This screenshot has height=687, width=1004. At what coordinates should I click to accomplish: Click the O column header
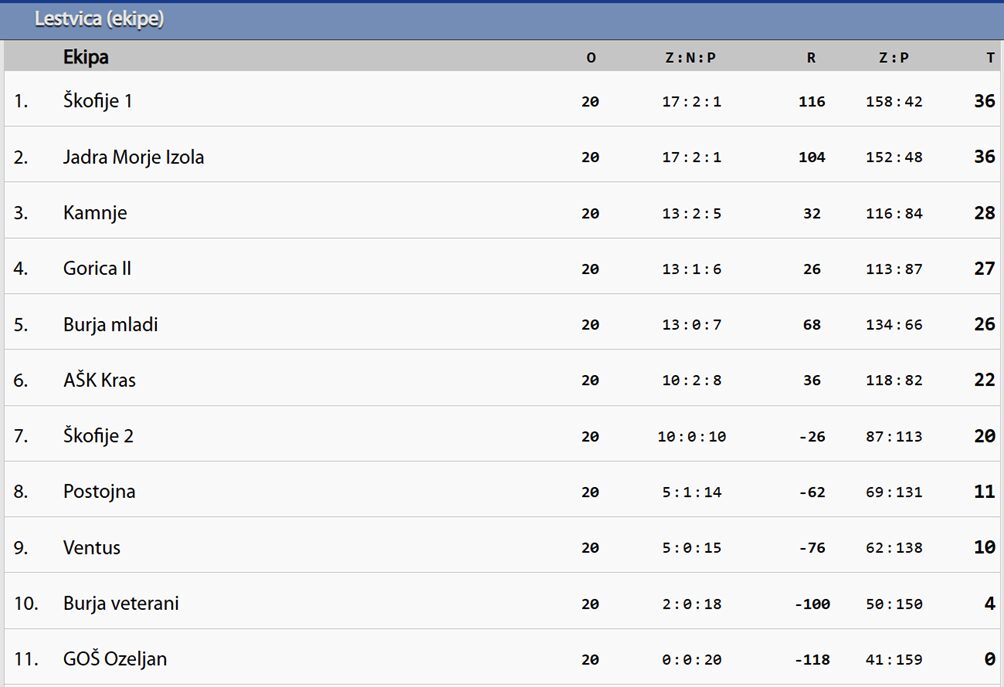(x=590, y=58)
